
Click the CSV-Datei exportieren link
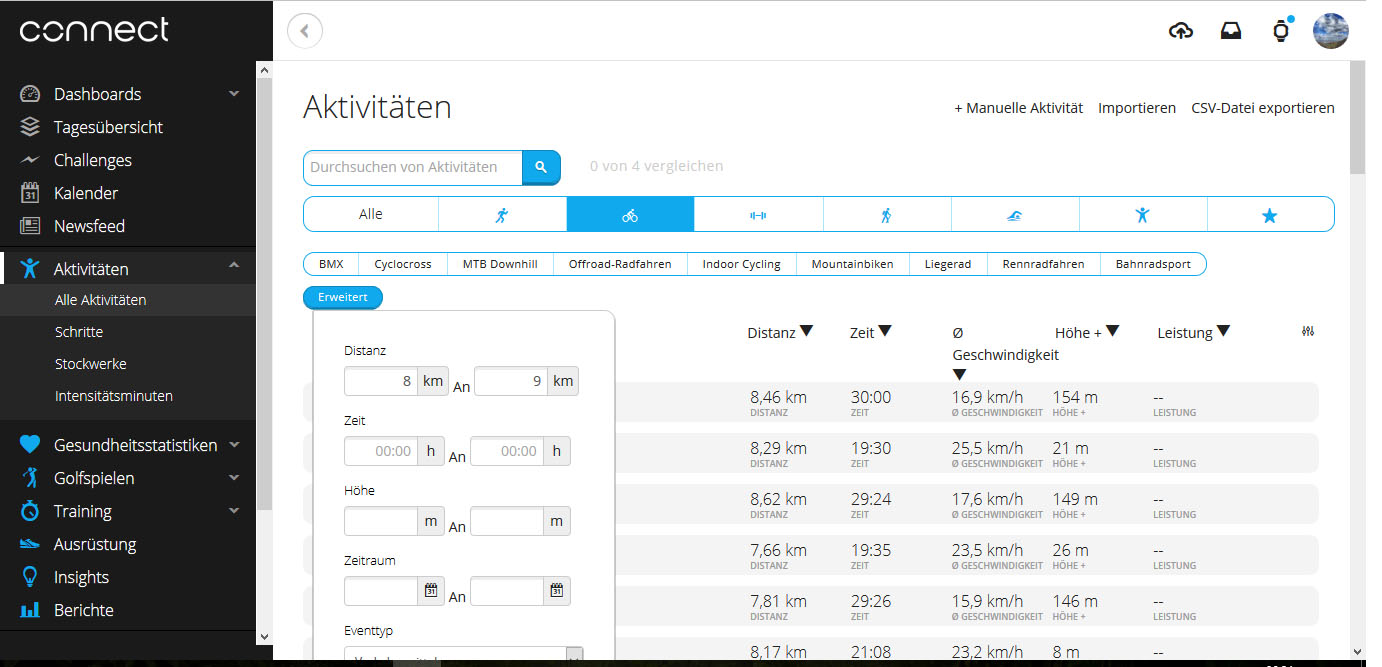point(1262,108)
